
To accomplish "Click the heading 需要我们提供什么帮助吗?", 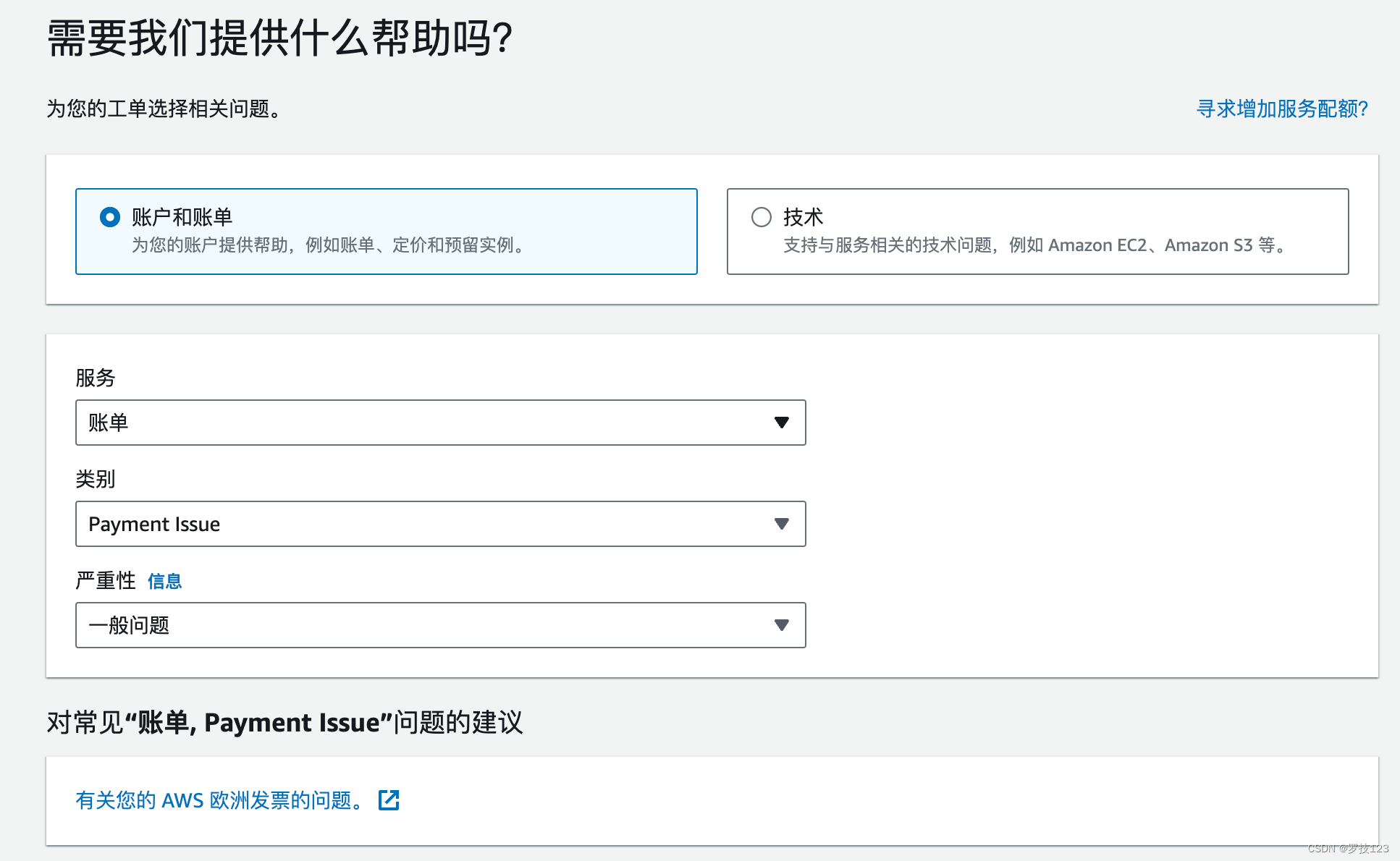I will (280, 38).
